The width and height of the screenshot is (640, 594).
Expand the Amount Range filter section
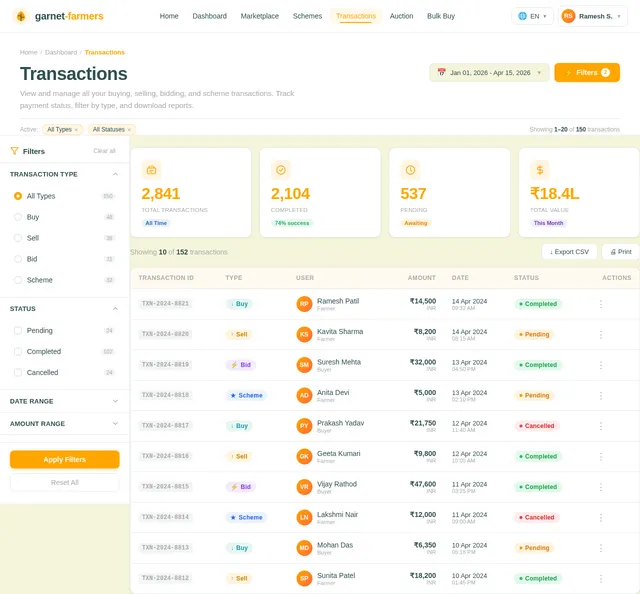[x=64, y=424]
